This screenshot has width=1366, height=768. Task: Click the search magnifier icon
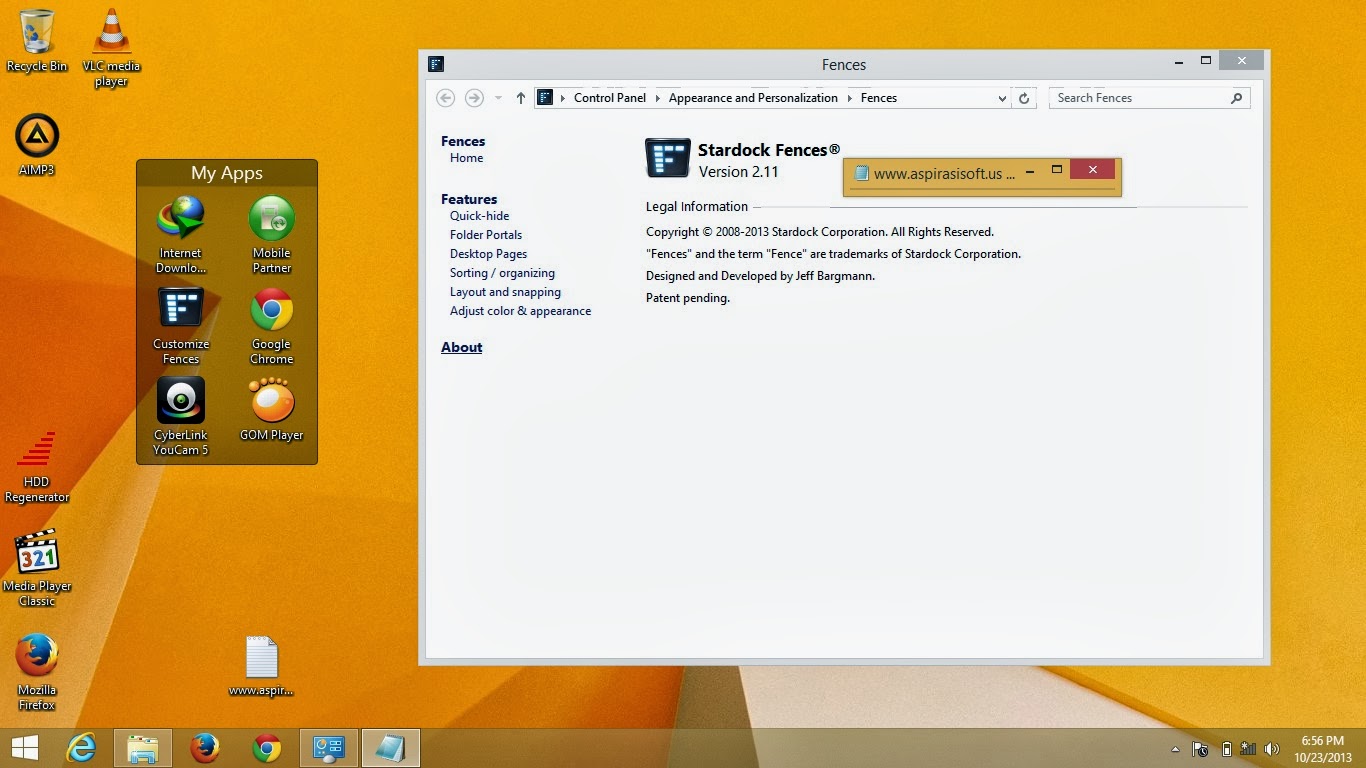point(1237,98)
